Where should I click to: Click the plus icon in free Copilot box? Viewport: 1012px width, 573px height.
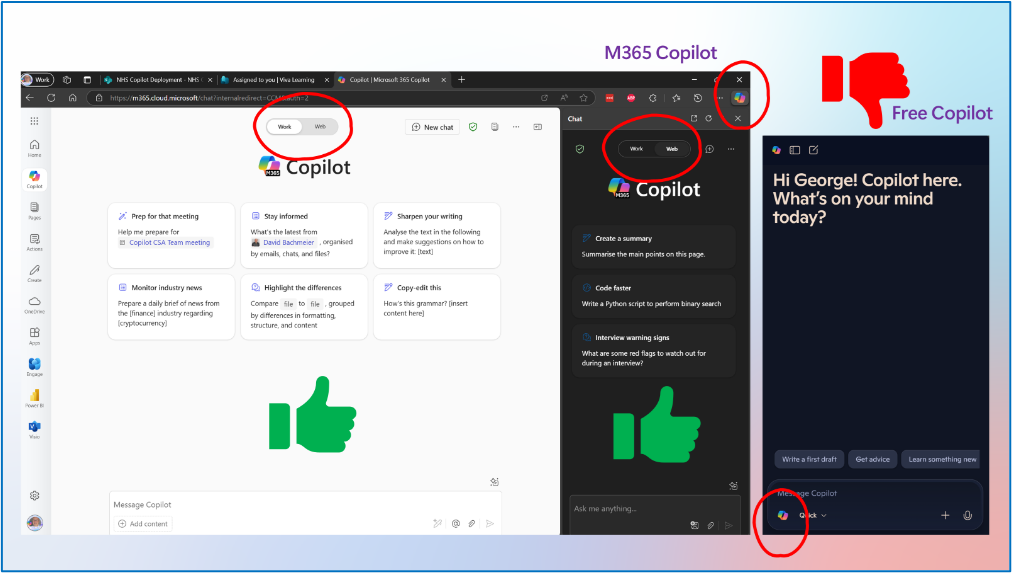(x=945, y=515)
